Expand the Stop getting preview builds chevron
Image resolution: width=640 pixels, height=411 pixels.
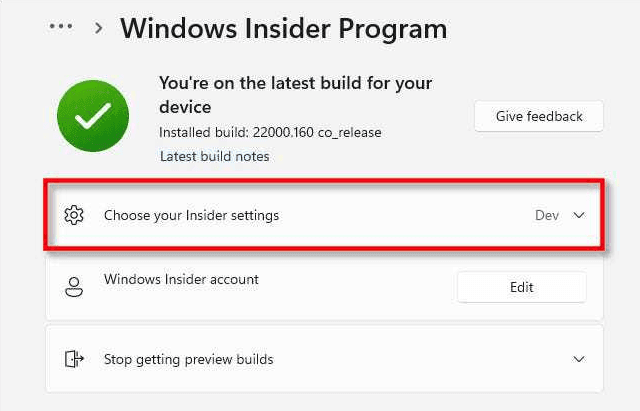579,359
